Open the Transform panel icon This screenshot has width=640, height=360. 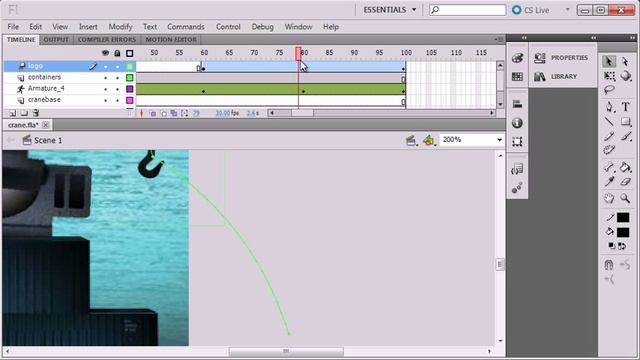517,142
